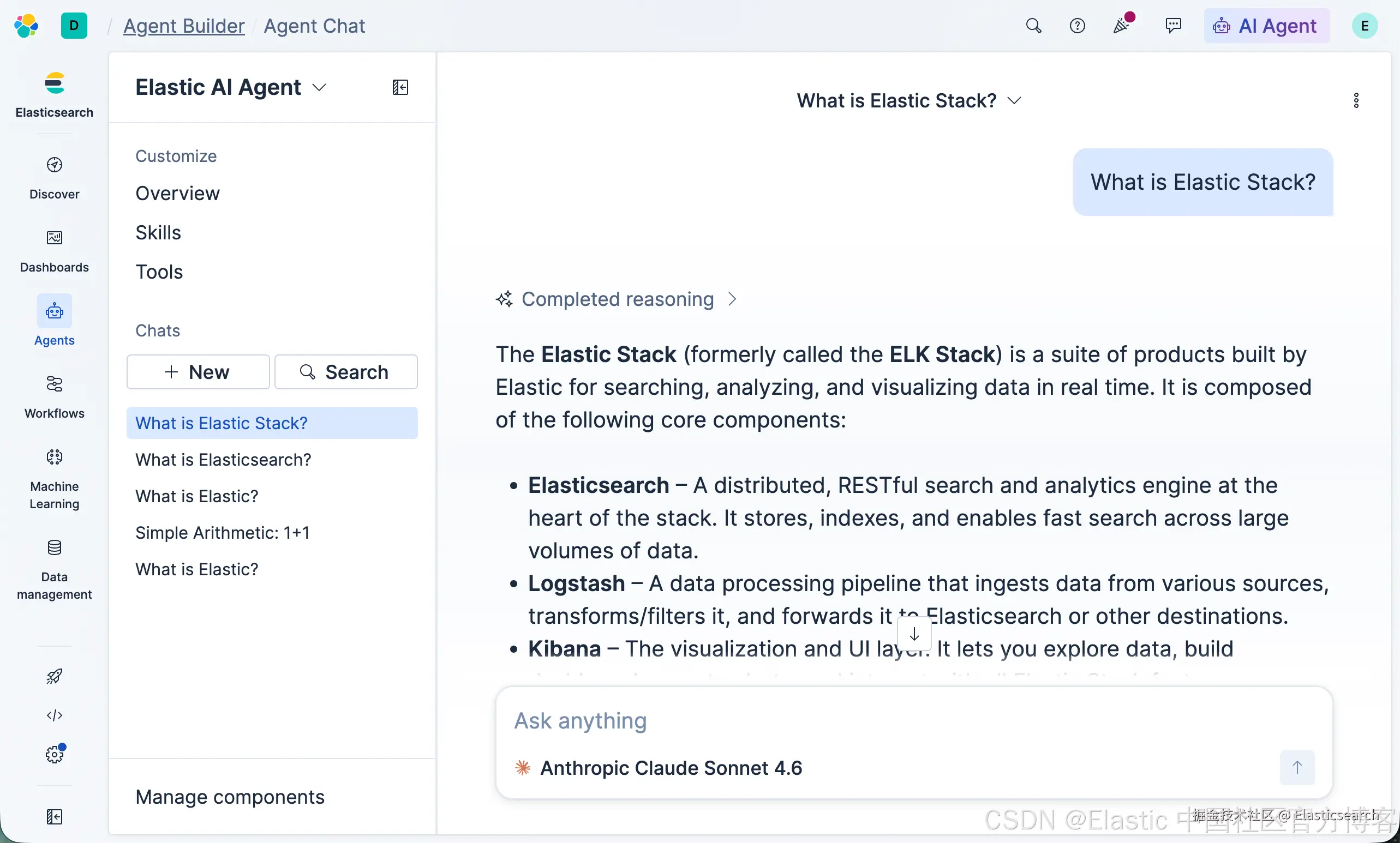Open the Overview menu item
The image size is (1400, 843).
pos(177,193)
